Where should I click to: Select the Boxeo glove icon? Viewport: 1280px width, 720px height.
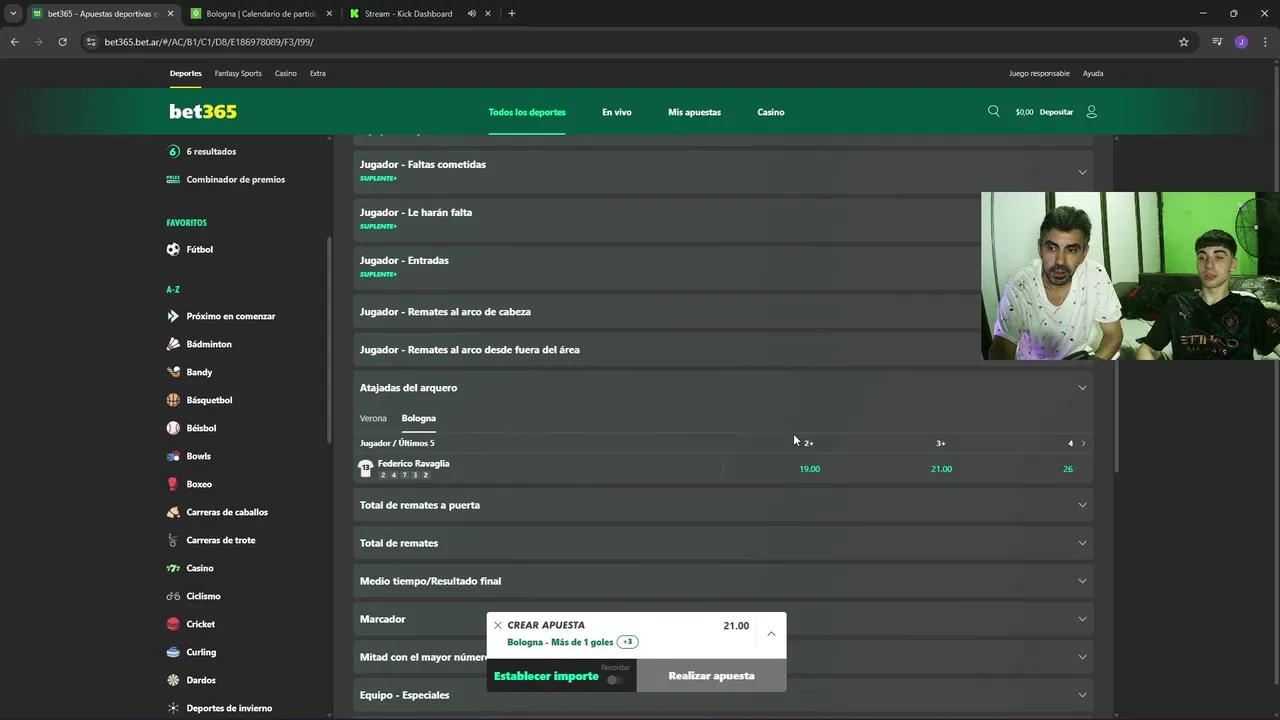coord(173,484)
